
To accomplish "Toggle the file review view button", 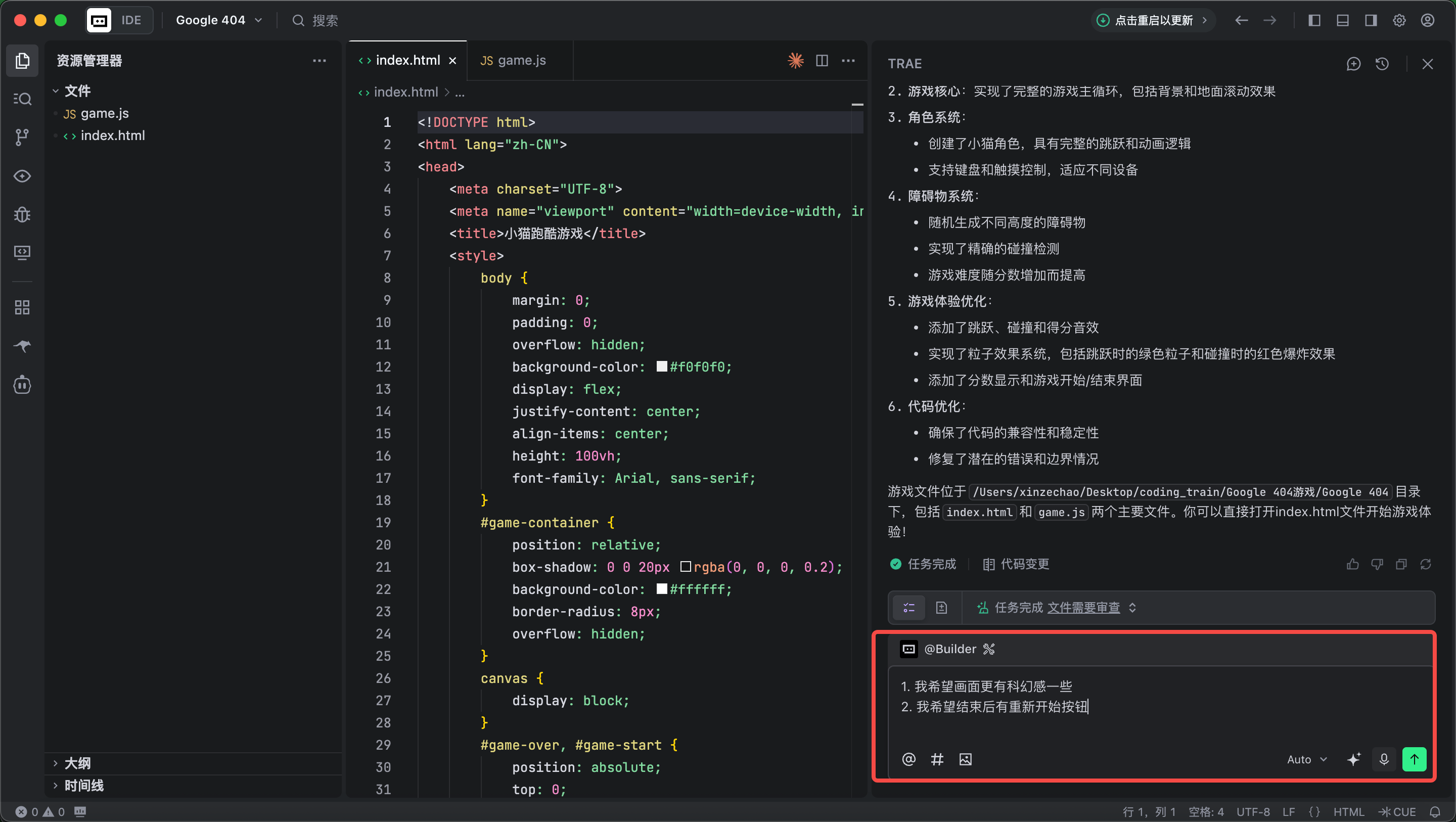I will 941,608.
